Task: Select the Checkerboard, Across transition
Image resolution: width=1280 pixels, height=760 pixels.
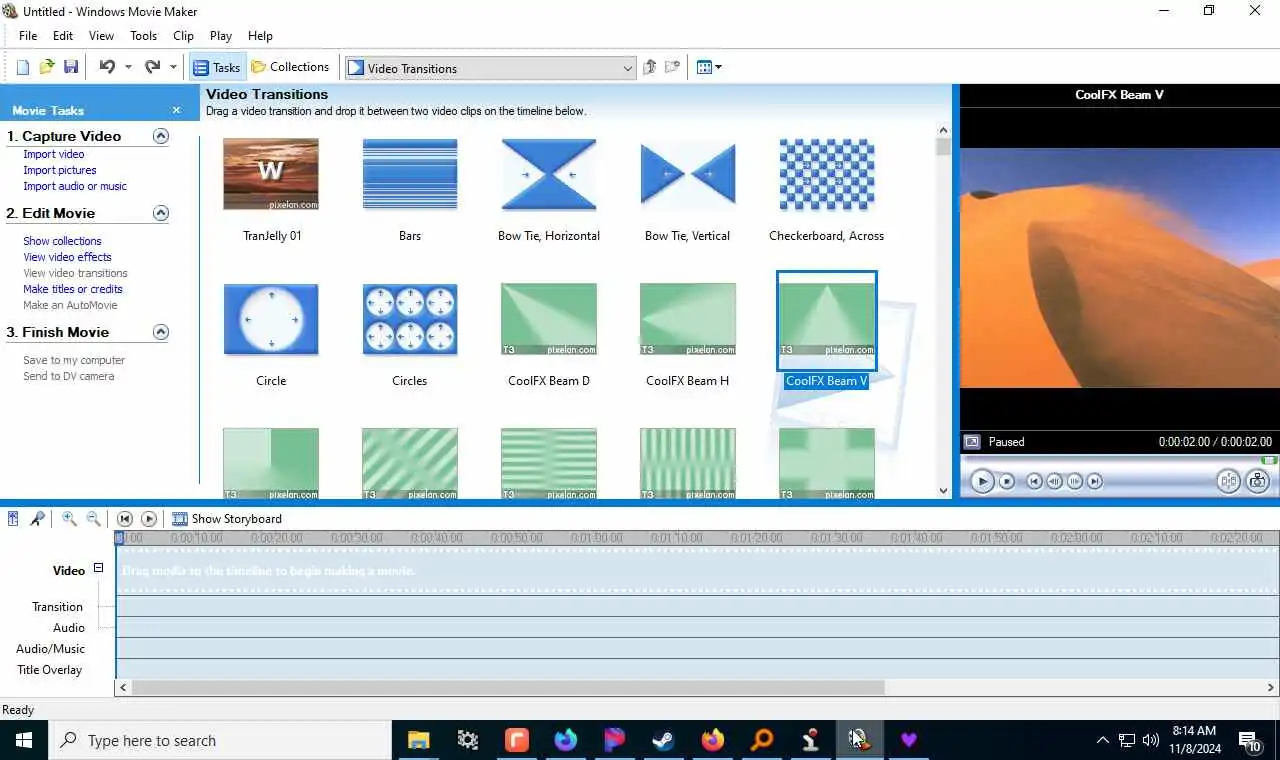Action: 827,174
